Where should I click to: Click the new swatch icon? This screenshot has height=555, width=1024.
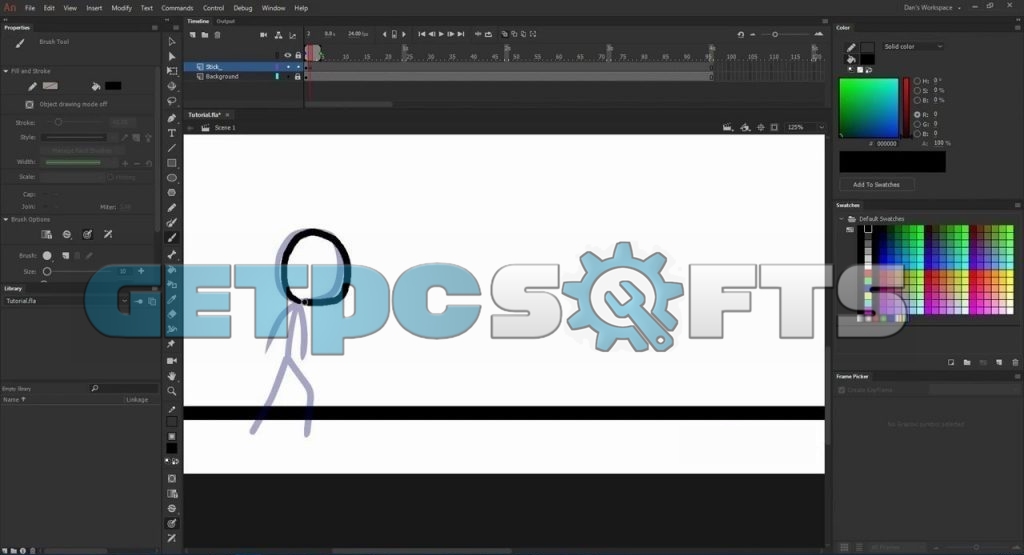click(999, 362)
